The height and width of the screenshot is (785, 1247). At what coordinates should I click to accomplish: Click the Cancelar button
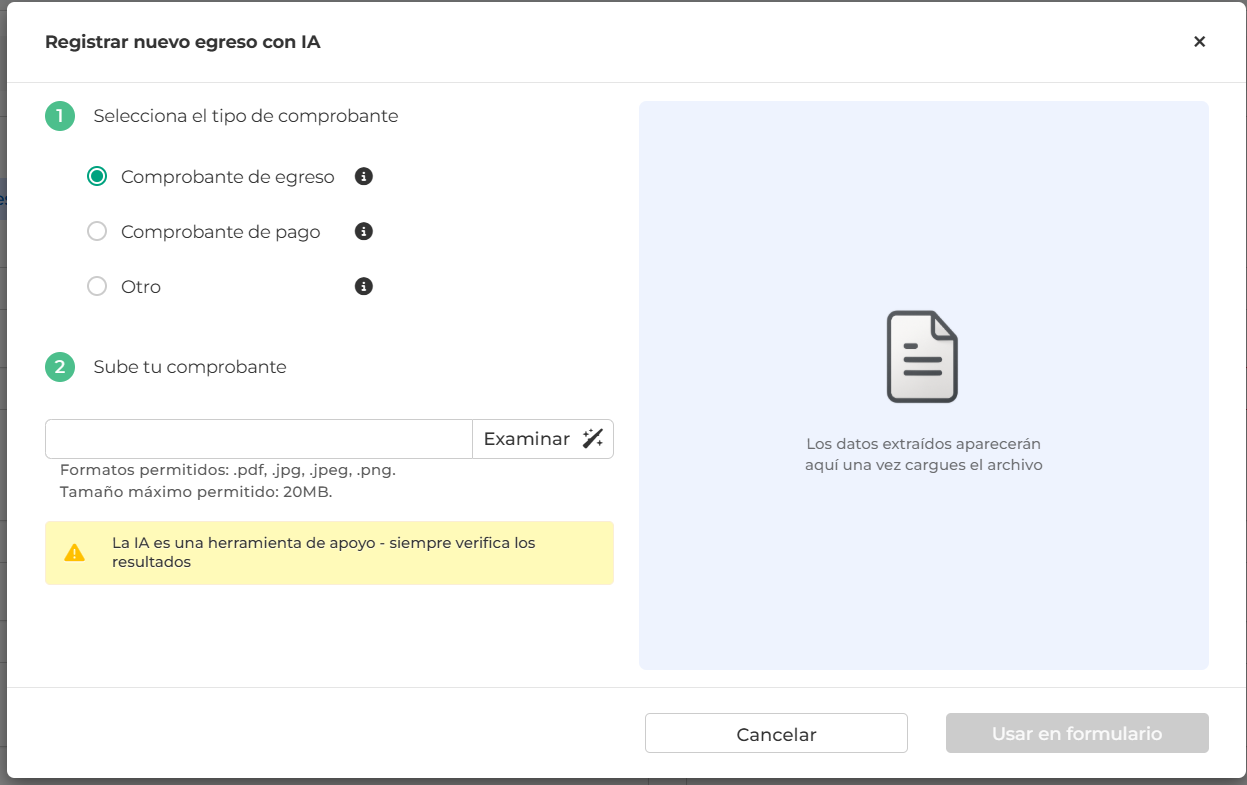pos(776,734)
